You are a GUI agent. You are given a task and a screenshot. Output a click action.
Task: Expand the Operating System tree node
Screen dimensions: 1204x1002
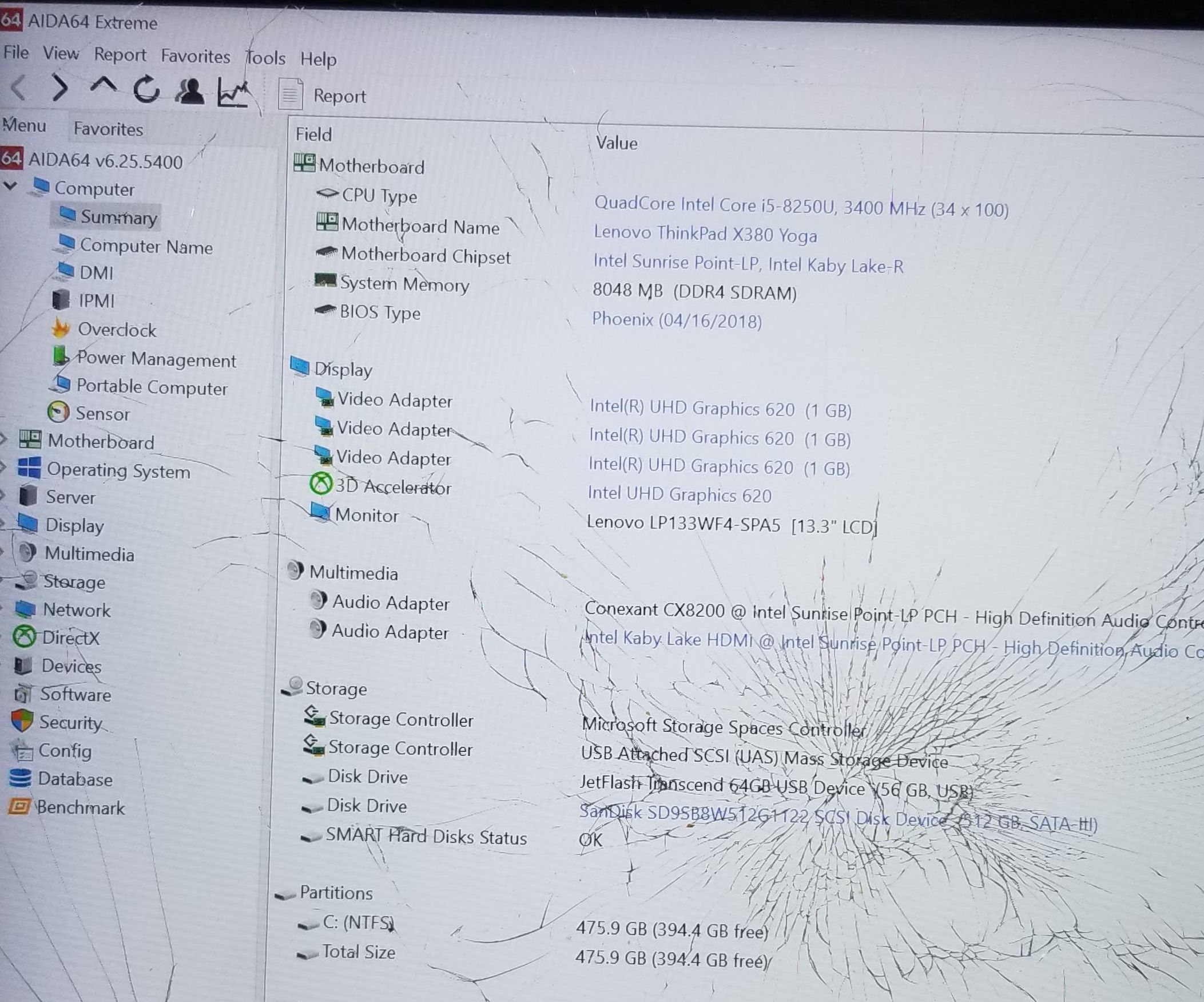[x=3, y=468]
